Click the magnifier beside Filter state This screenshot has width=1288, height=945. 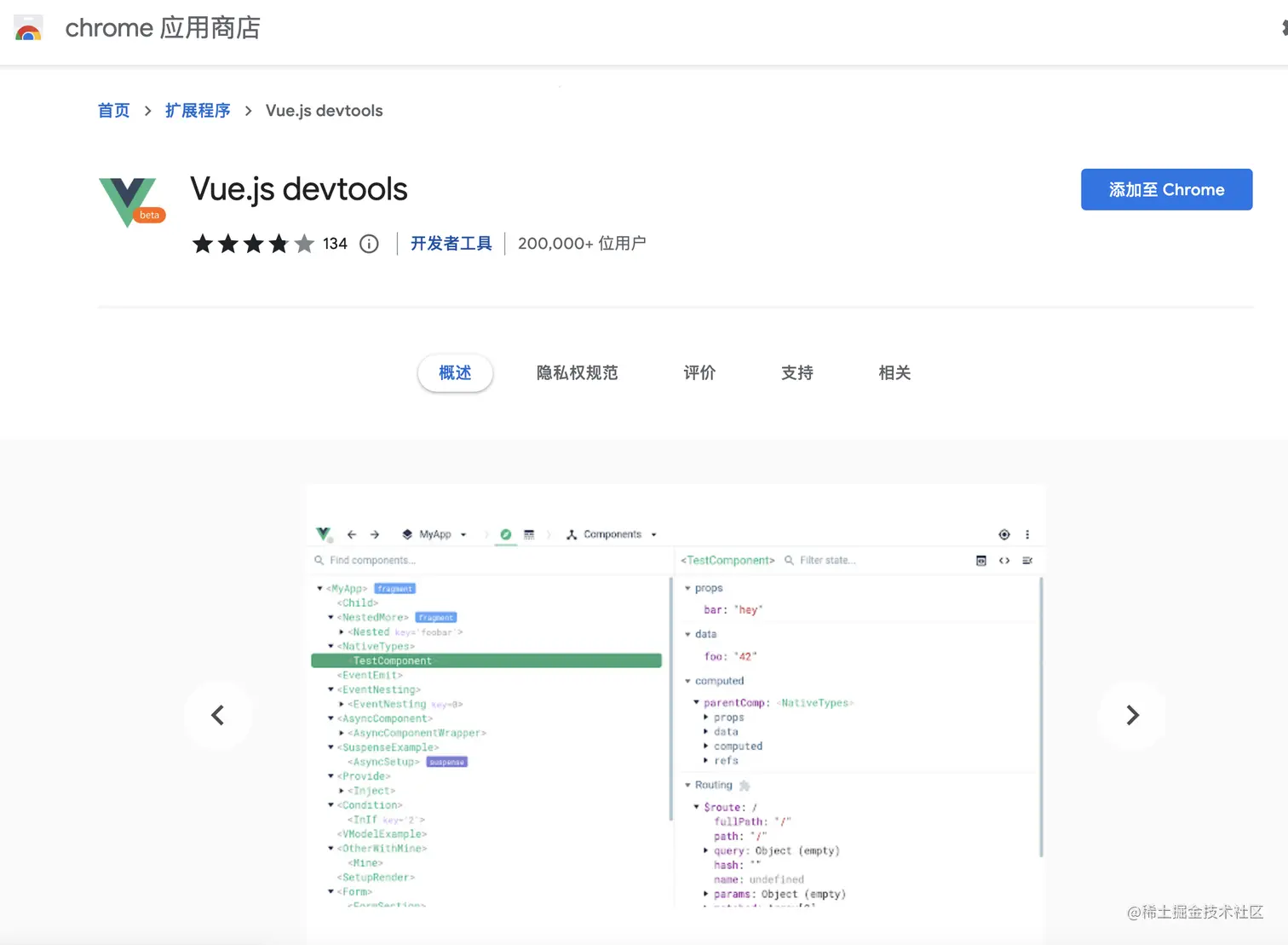click(x=790, y=560)
